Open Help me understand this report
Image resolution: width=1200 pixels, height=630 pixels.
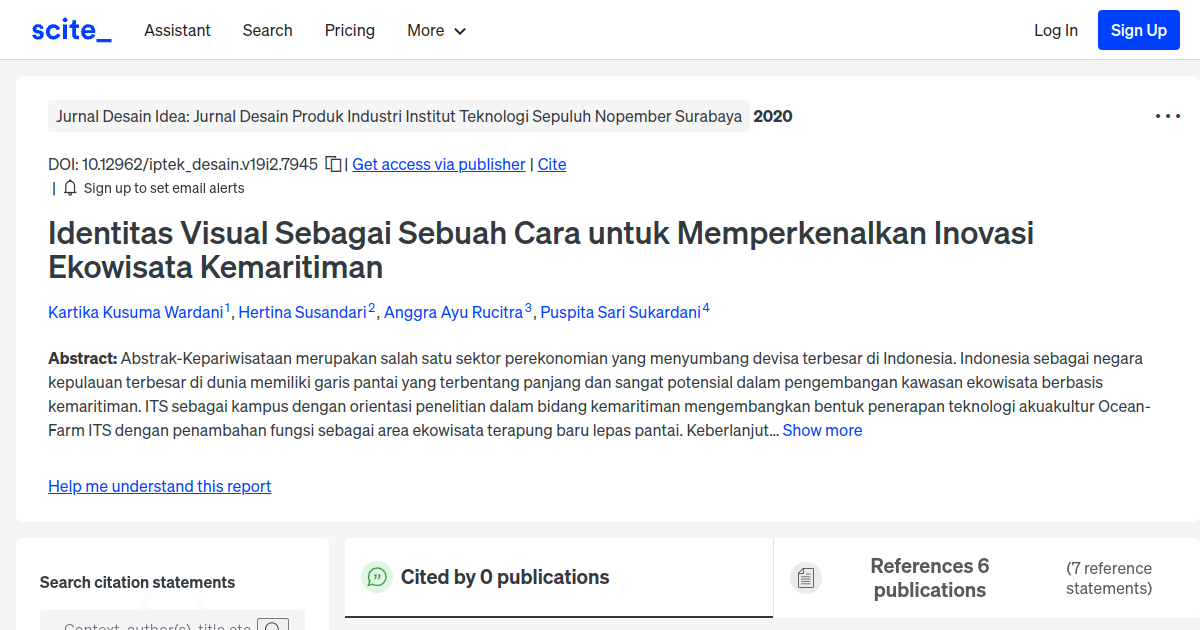(x=159, y=486)
